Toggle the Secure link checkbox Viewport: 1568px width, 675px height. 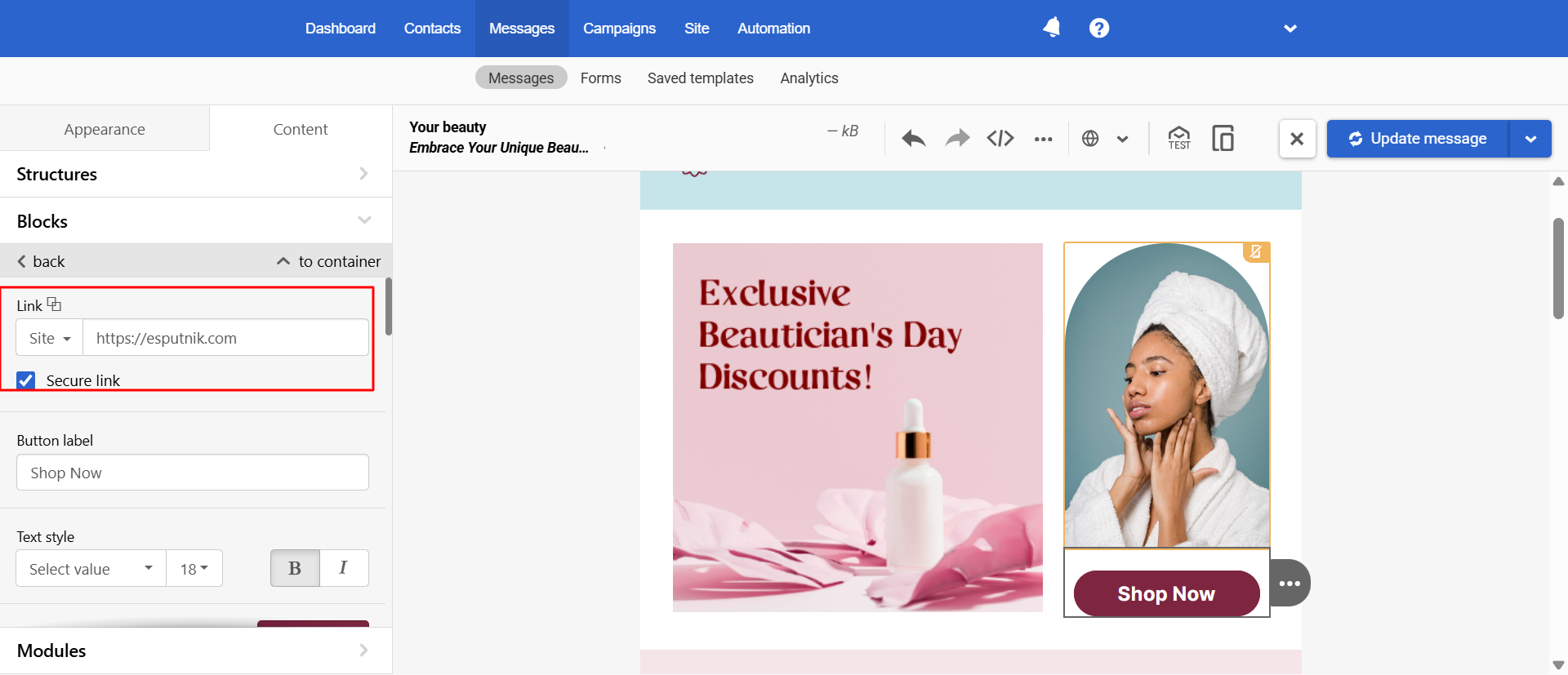point(26,380)
